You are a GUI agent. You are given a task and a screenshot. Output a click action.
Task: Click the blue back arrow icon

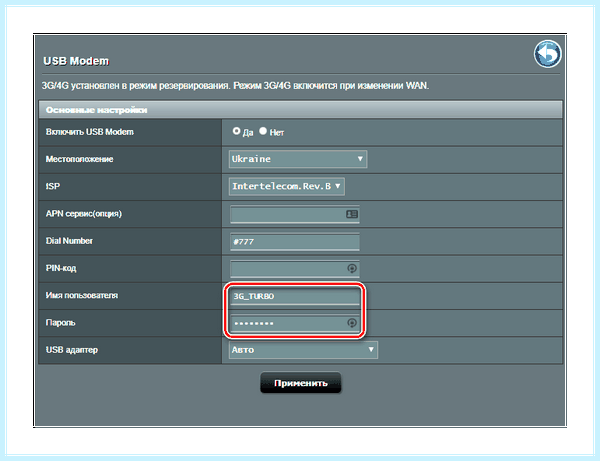click(548, 54)
